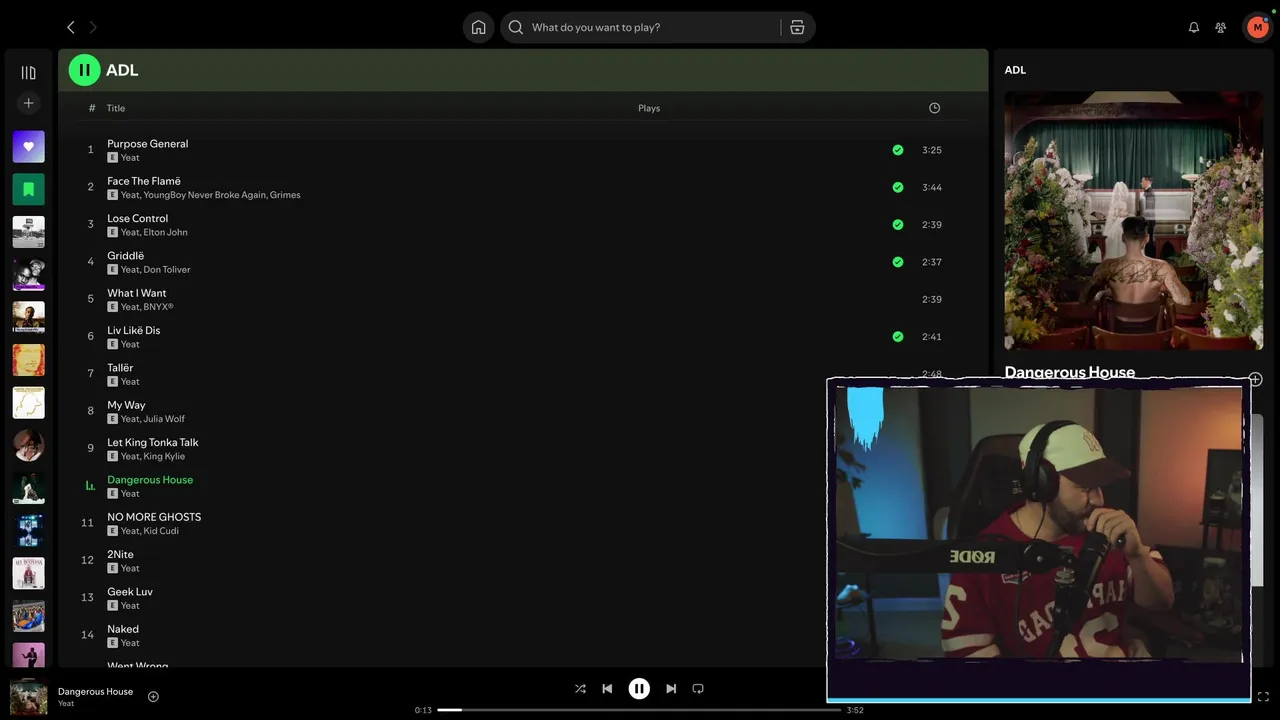Open the Friend Activity icon

(x=1220, y=27)
